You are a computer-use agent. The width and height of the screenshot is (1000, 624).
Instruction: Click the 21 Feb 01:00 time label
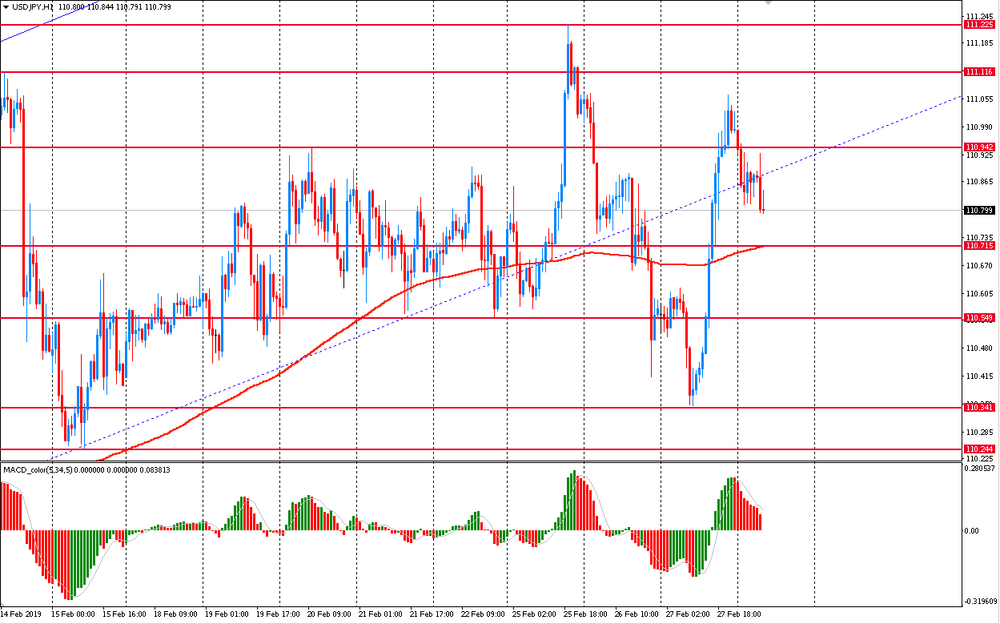pos(380,614)
